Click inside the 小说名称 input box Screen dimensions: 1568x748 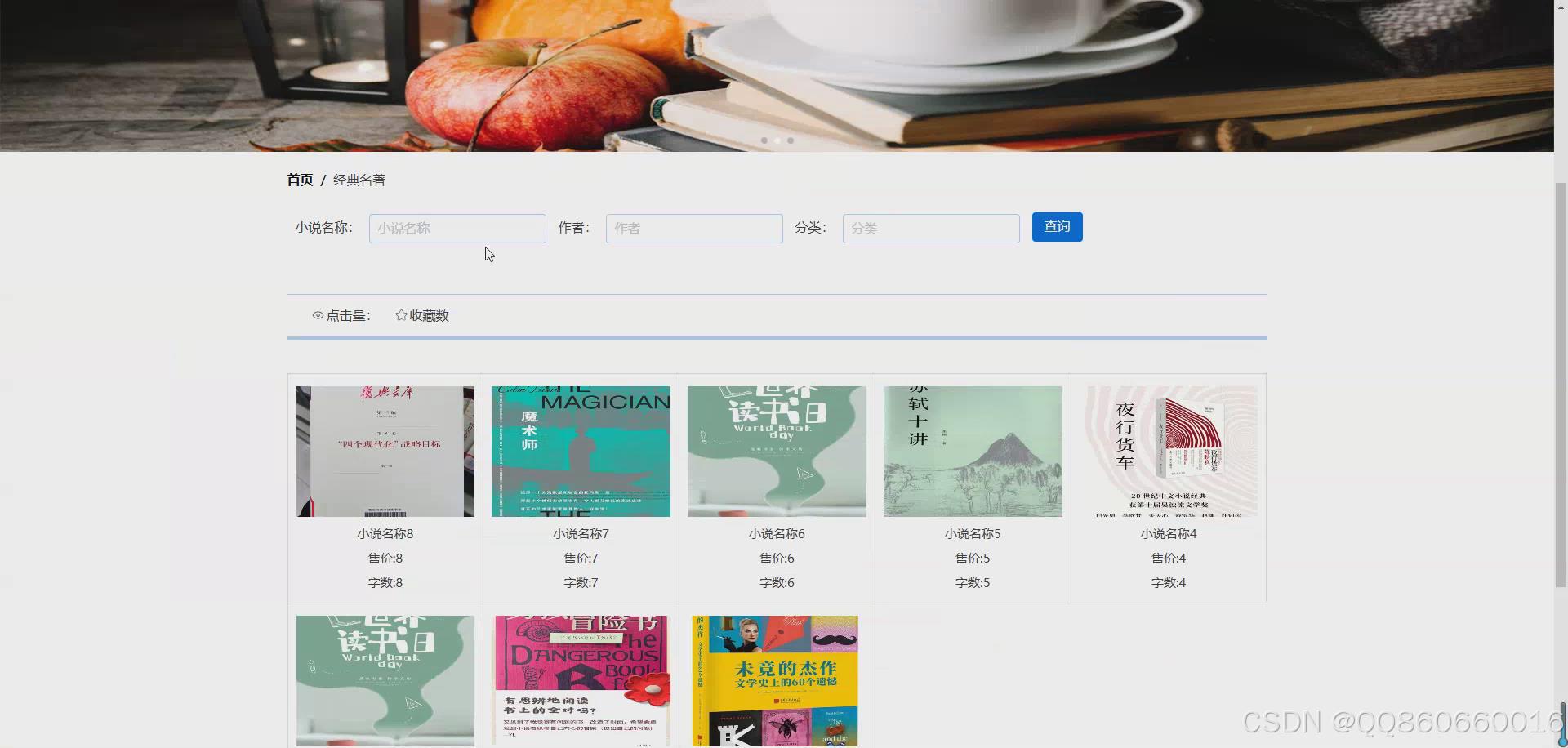[x=457, y=228]
